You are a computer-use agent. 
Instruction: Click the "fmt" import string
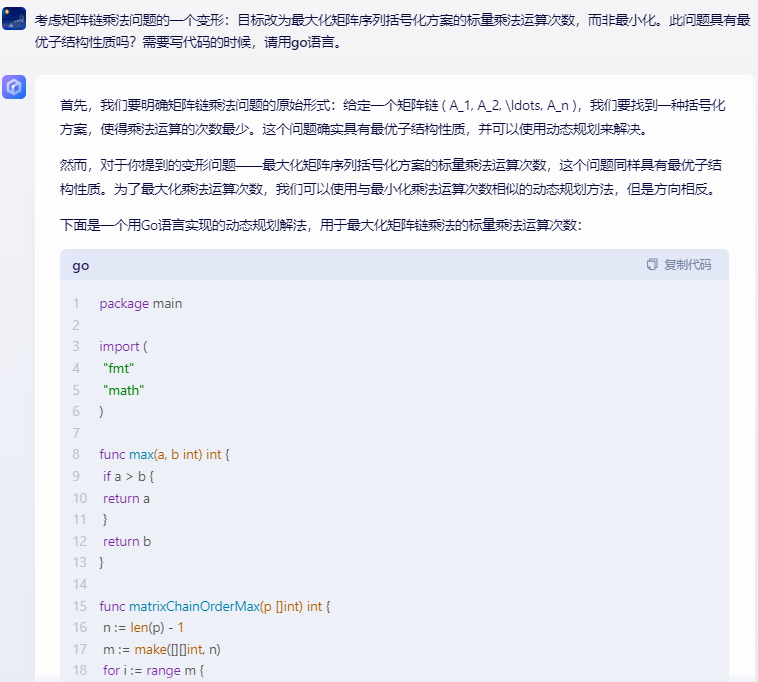point(118,368)
